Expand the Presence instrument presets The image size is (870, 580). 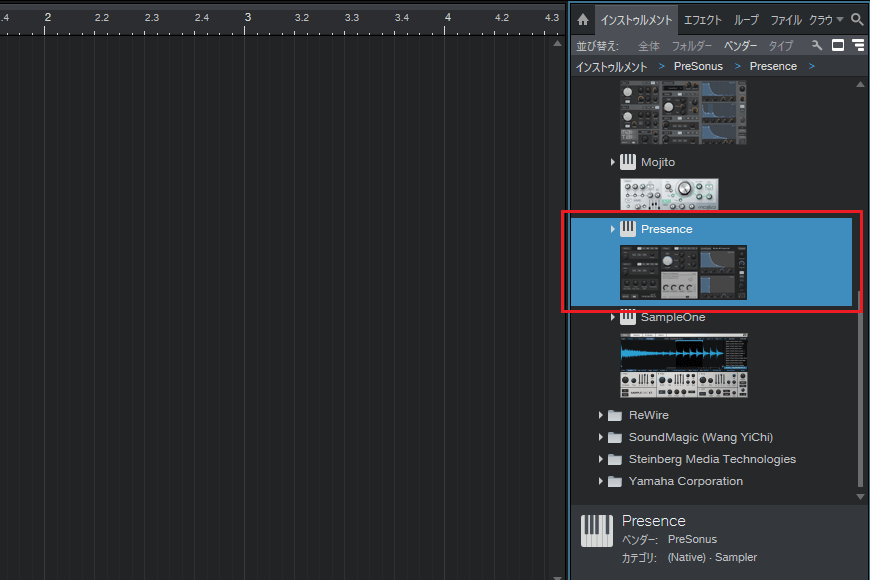[x=612, y=229]
